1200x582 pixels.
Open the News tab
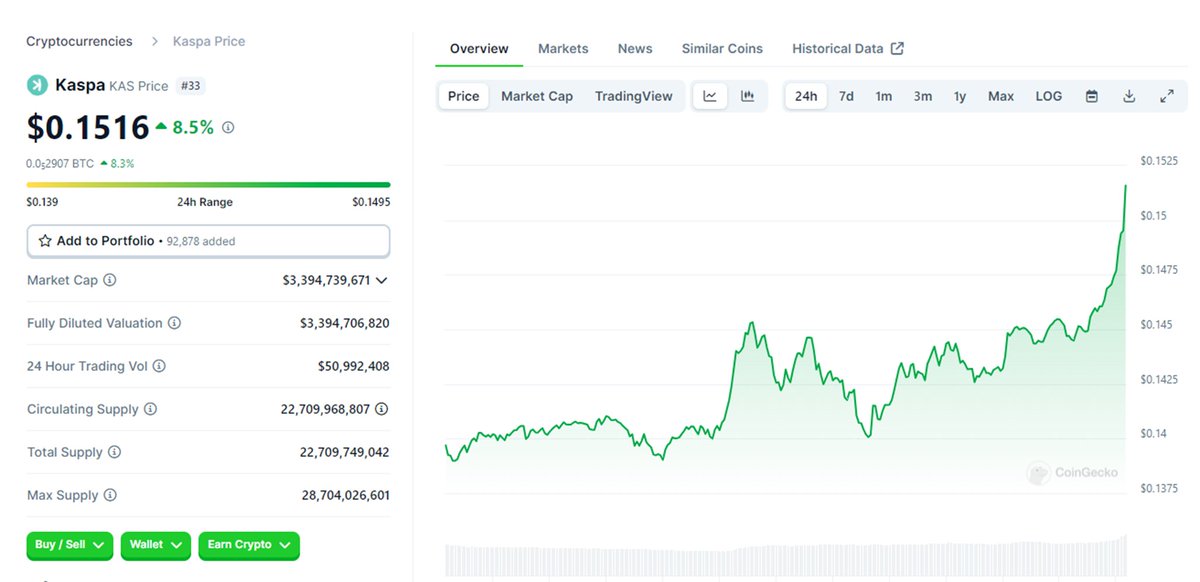point(635,48)
